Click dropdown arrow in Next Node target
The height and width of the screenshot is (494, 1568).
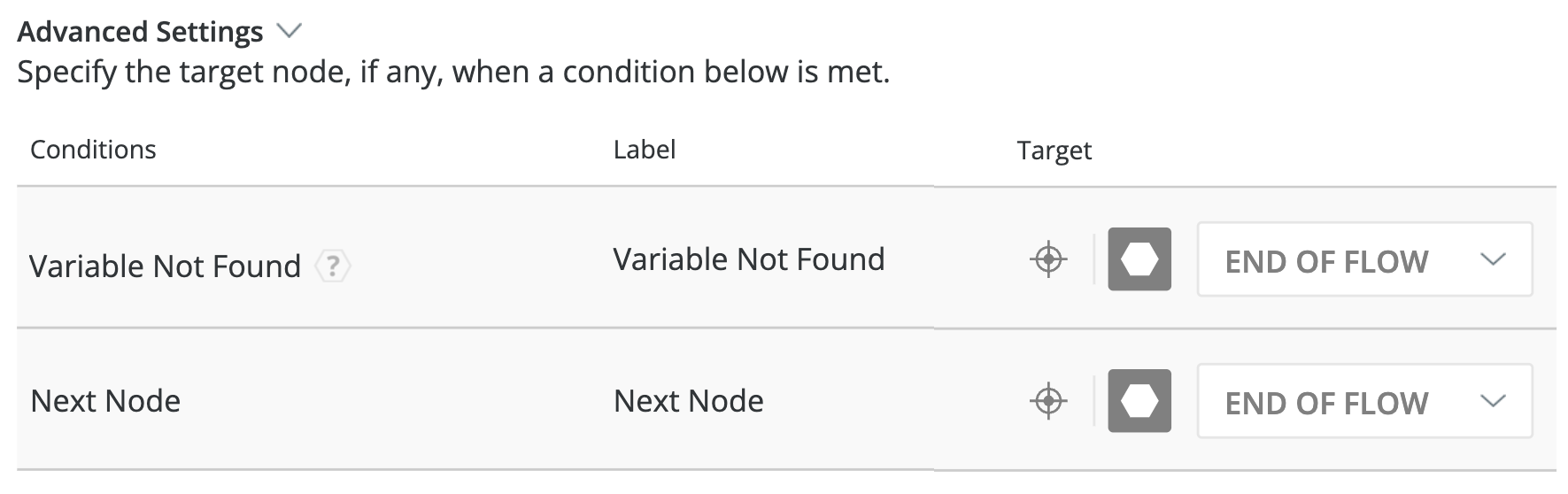click(x=1493, y=401)
